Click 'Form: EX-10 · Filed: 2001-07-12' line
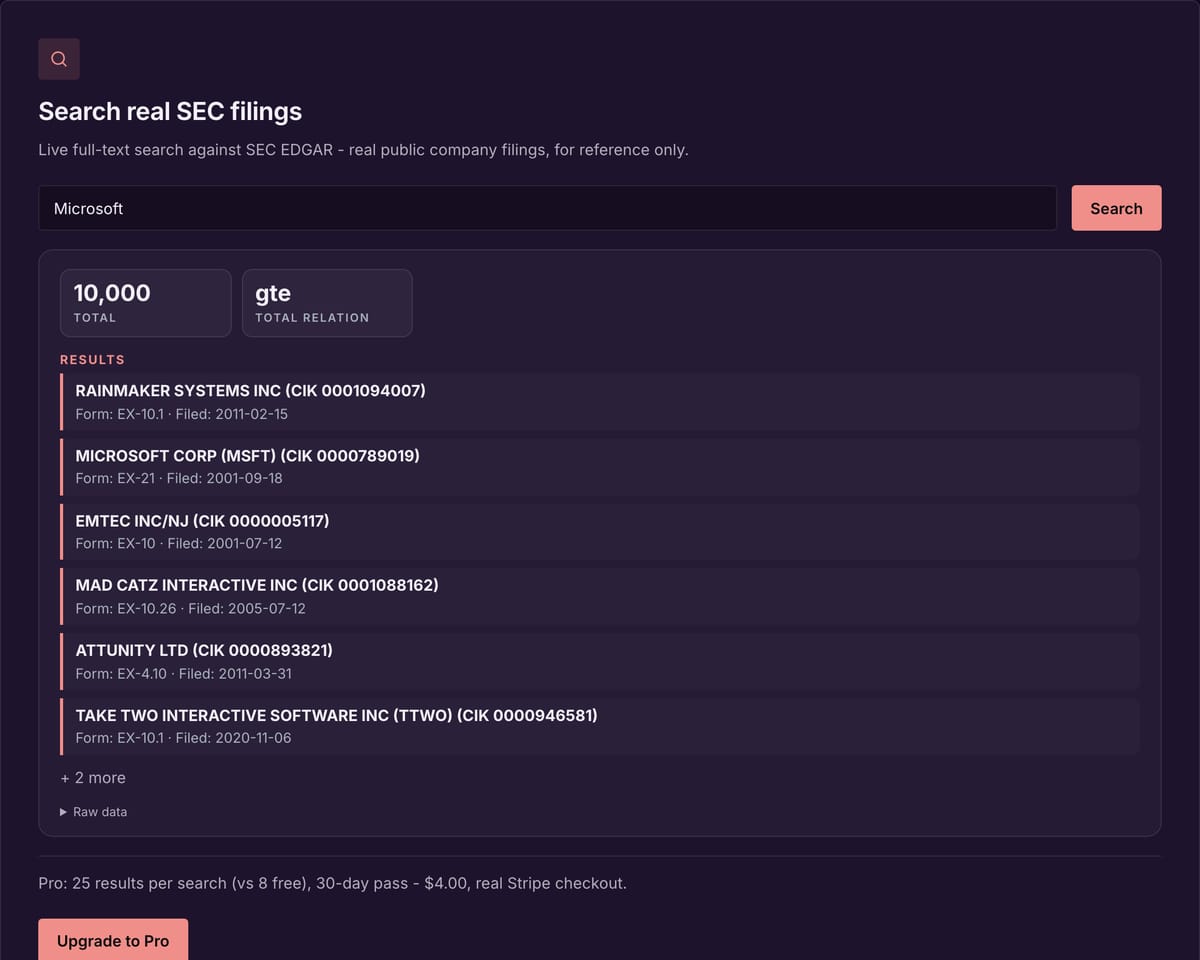 point(179,544)
